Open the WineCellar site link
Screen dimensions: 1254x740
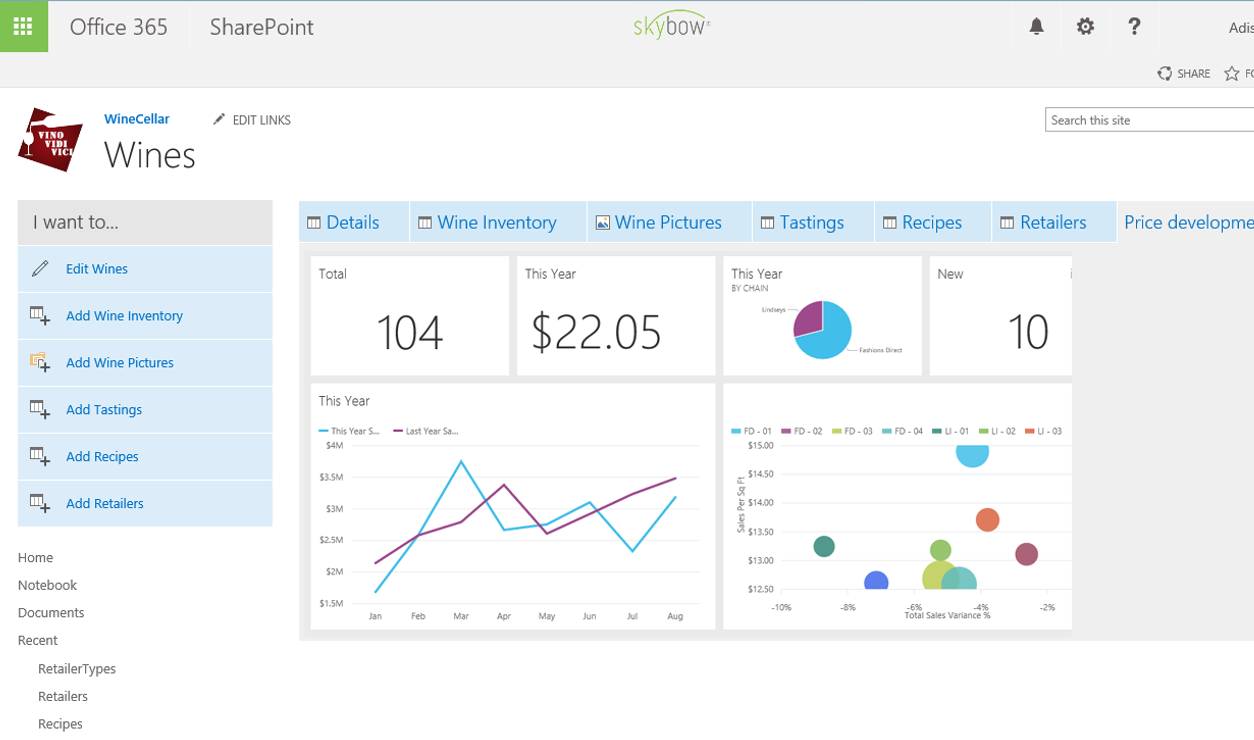pyautogui.click(x=136, y=119)
